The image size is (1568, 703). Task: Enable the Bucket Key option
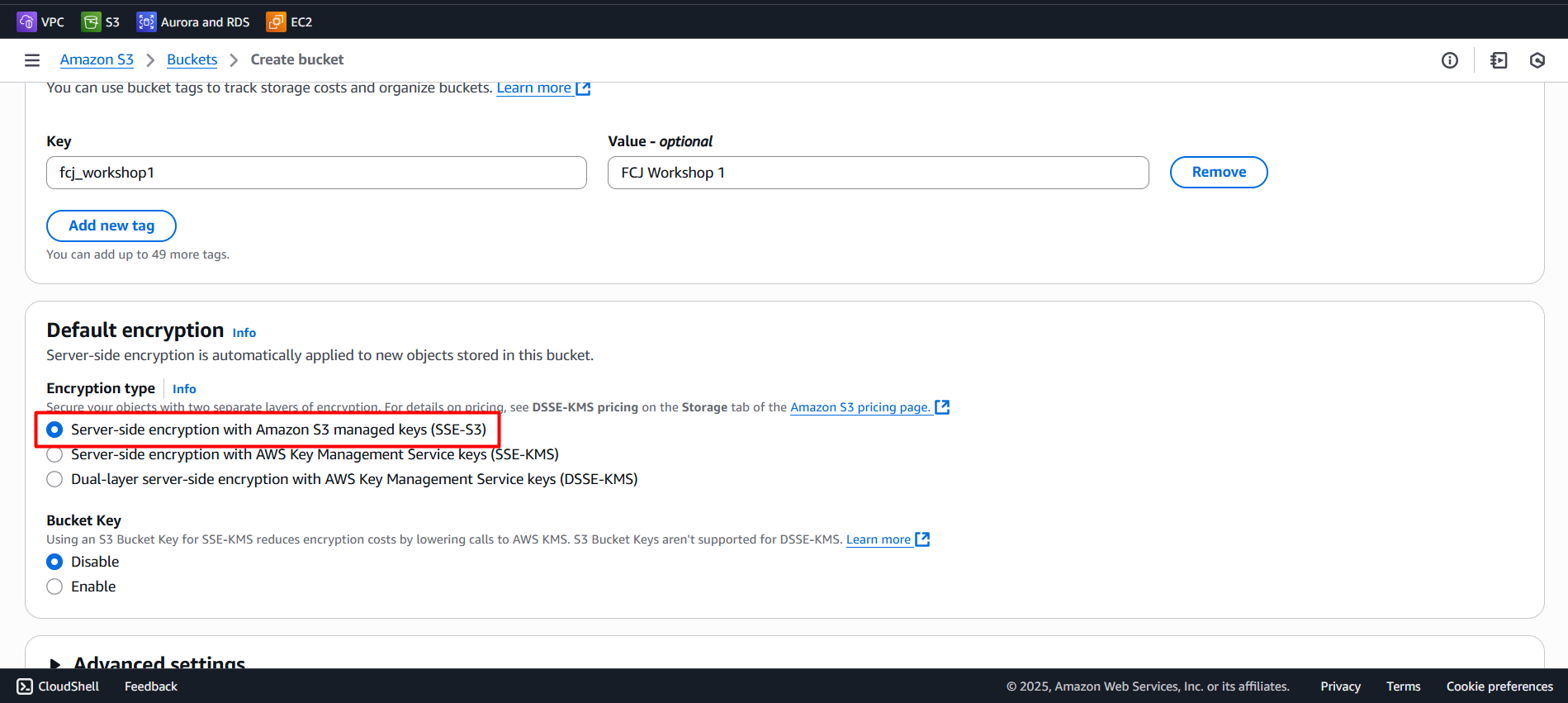click(54, 587)
